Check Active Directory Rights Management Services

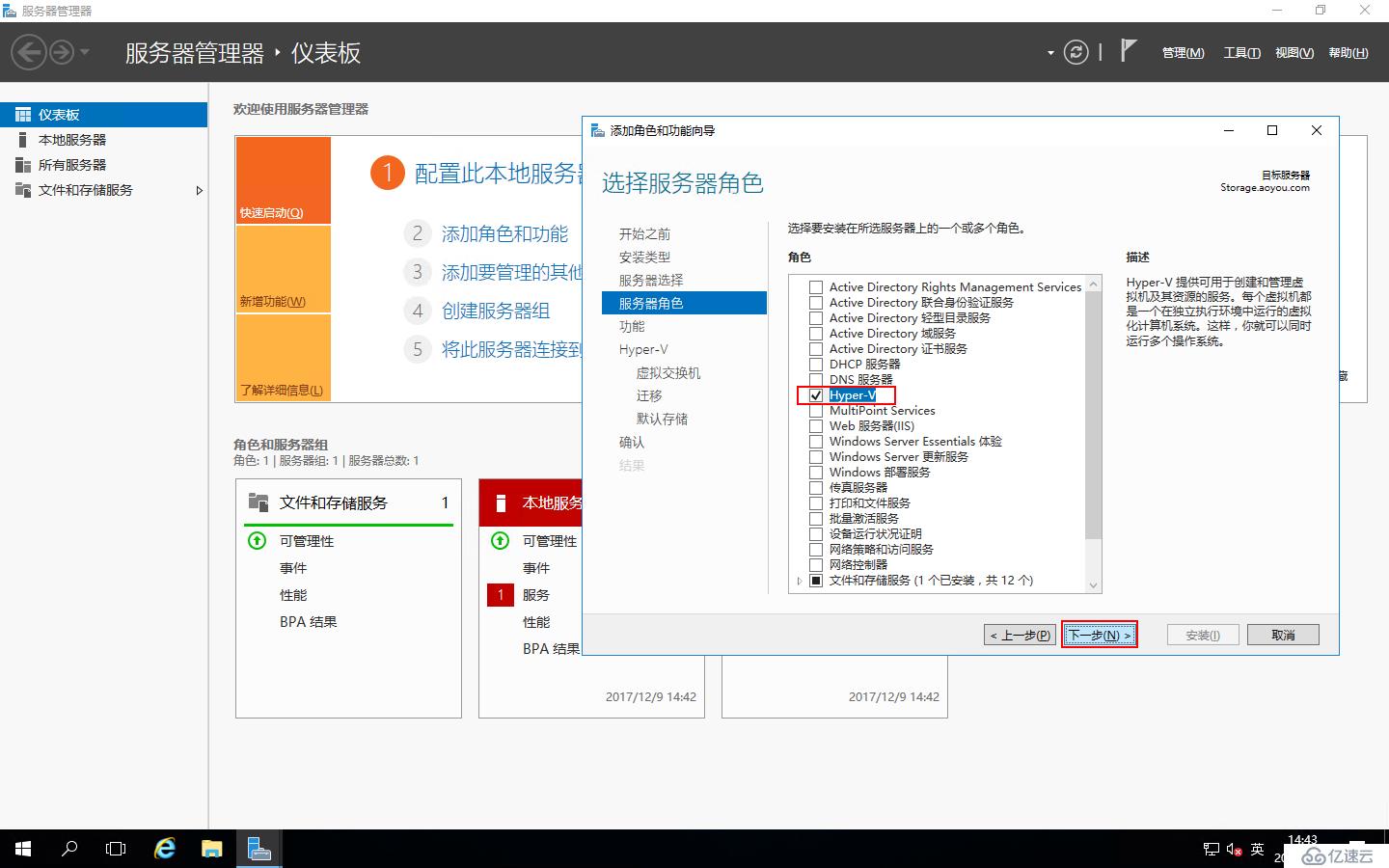point(816,287)
